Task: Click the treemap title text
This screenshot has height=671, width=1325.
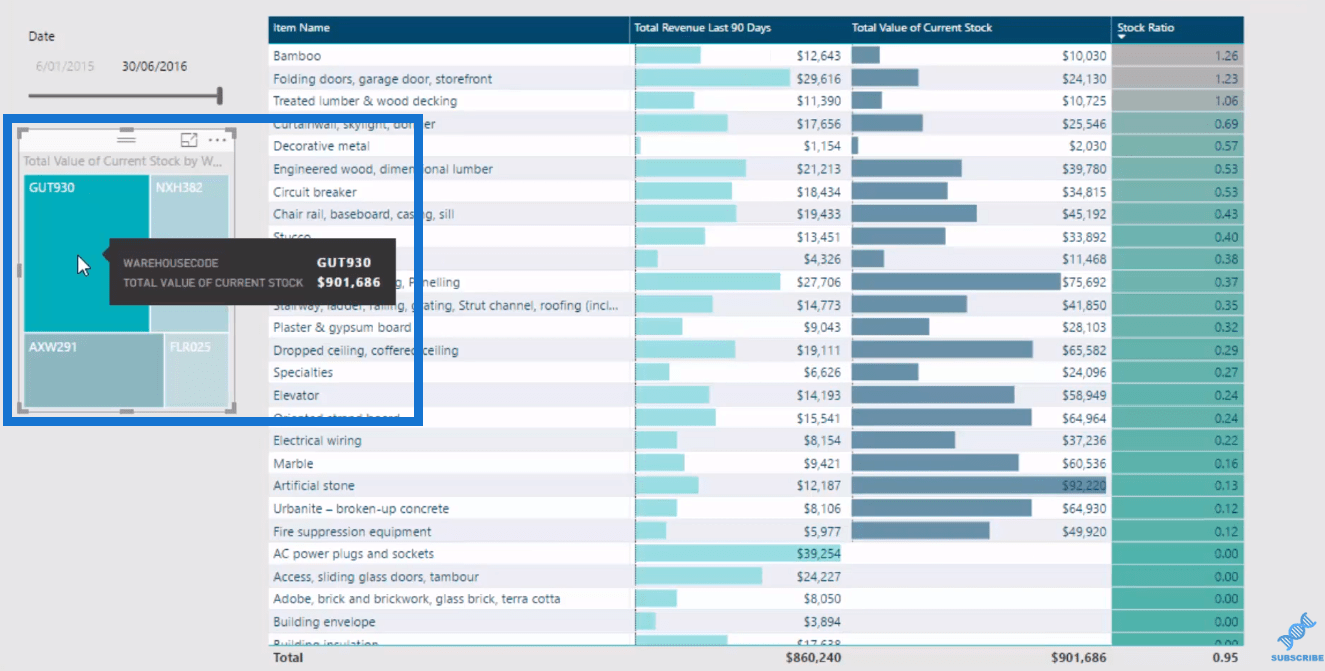Action: [123, 160]
